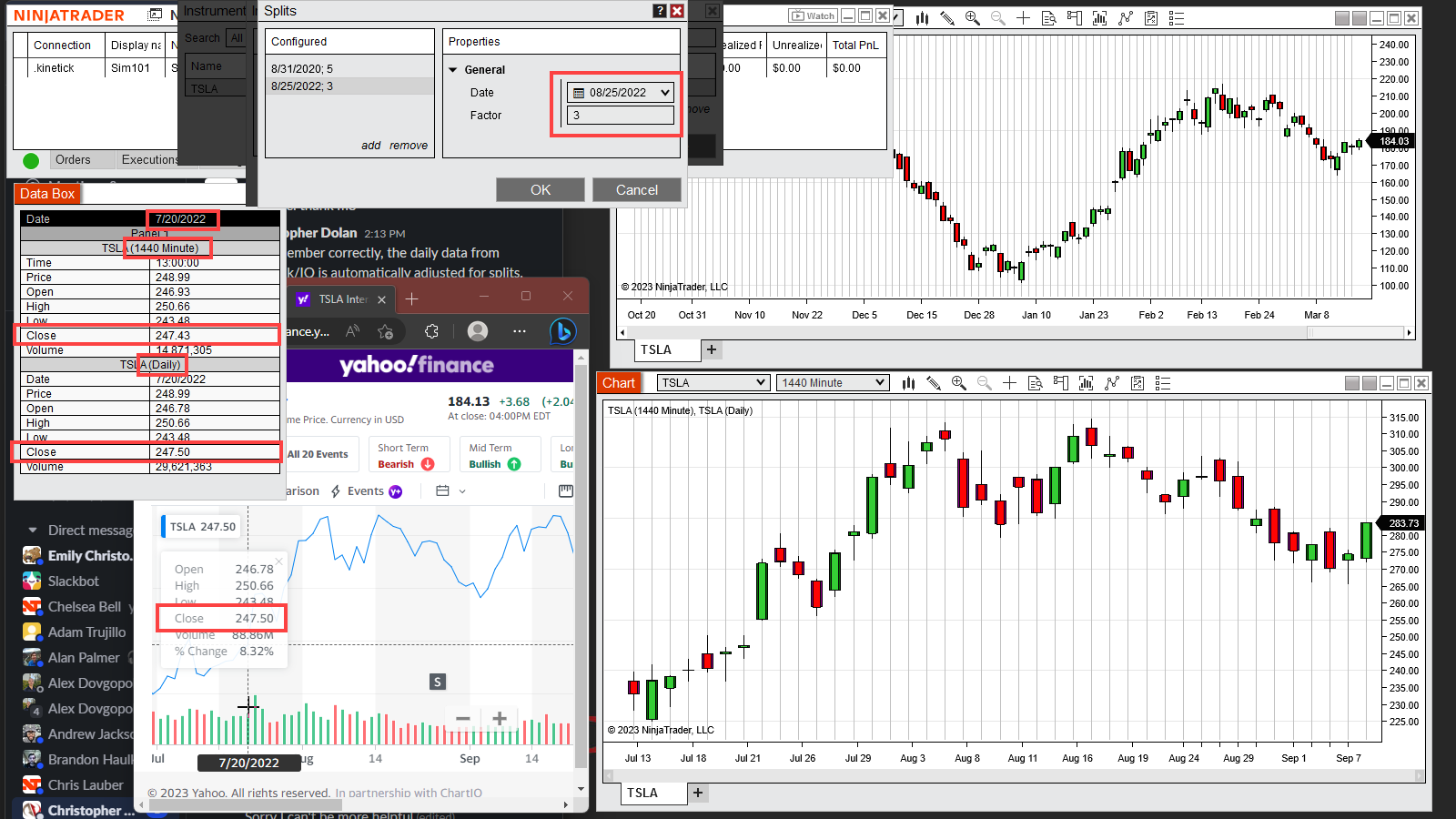This screenshot has height=819, width=1456.
Task: Click the Read aloud icon in Edge address bar
Action: 353,331
